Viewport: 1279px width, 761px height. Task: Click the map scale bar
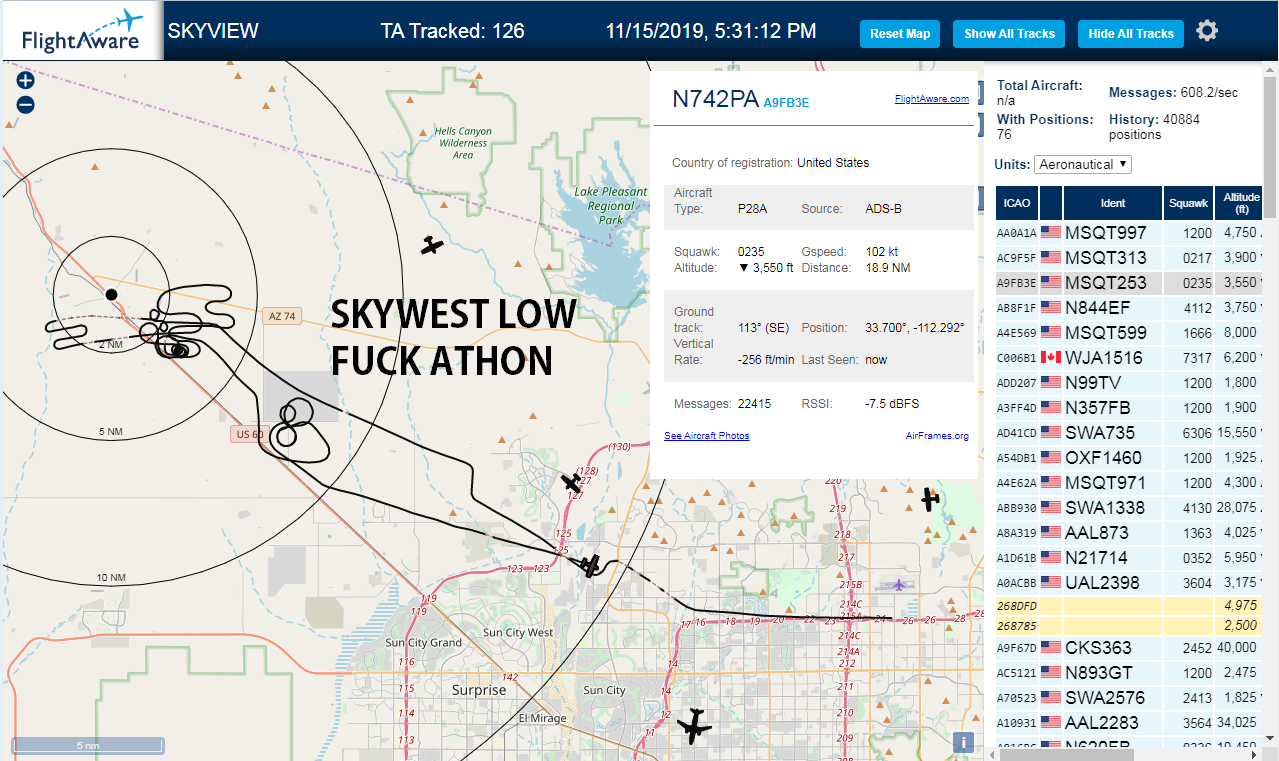tap(88, 745)
